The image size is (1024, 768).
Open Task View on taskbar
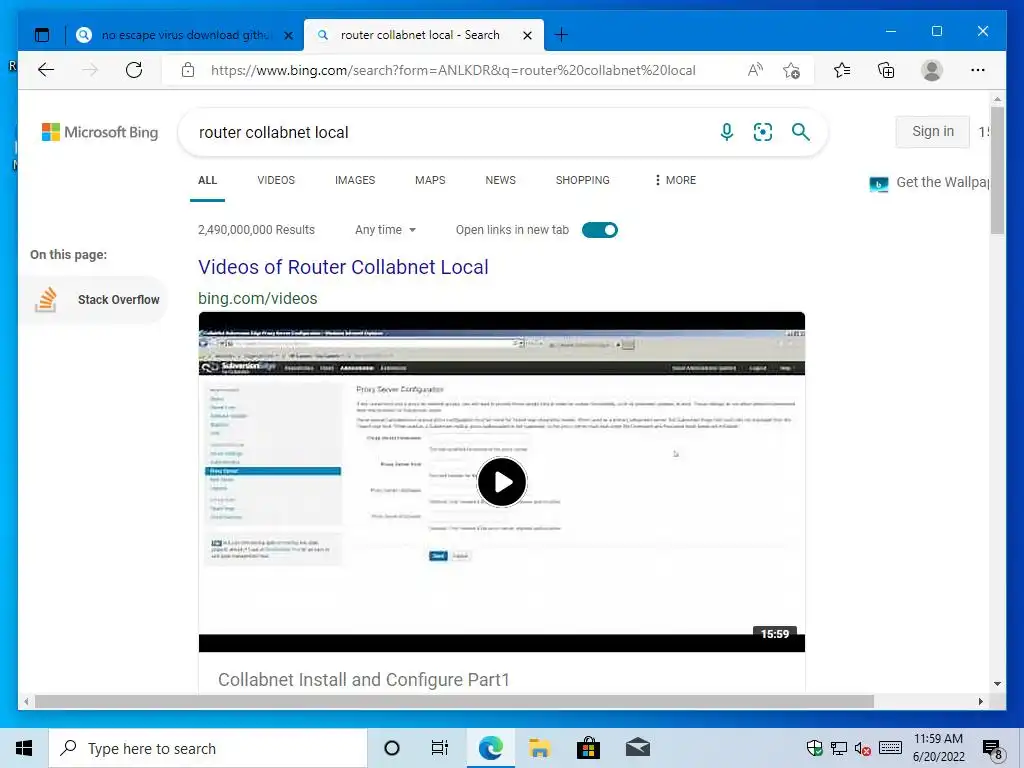pos(440,748)
